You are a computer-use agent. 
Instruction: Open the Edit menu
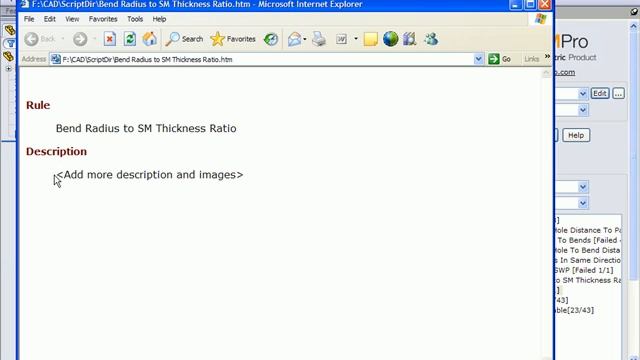[50, 19]
